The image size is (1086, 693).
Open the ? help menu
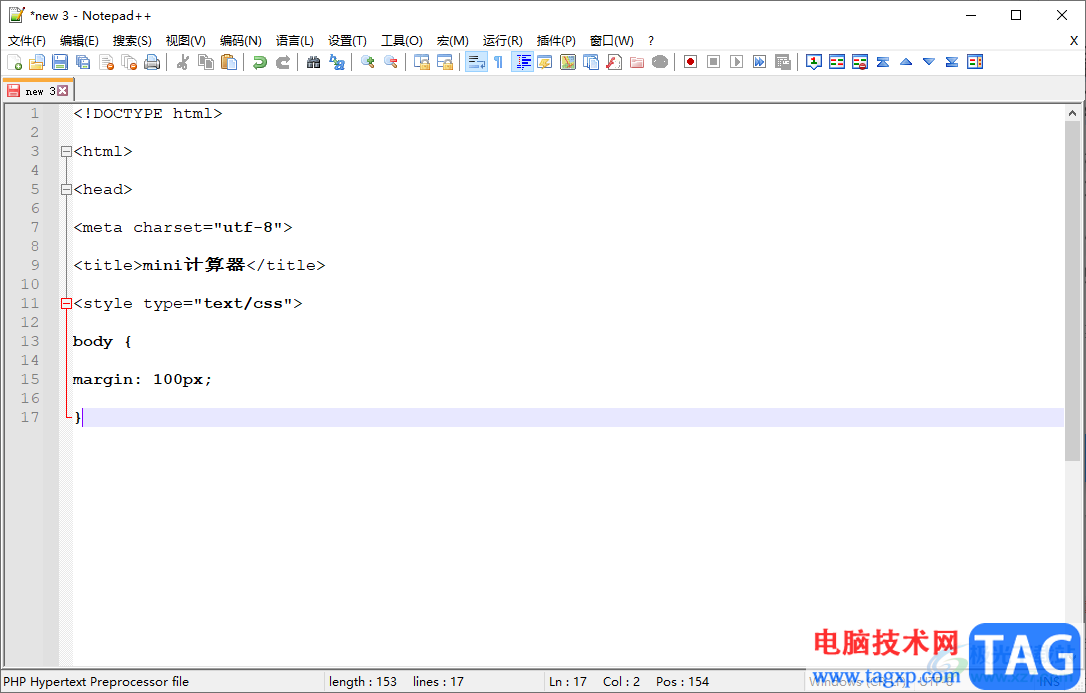[651, 41]
